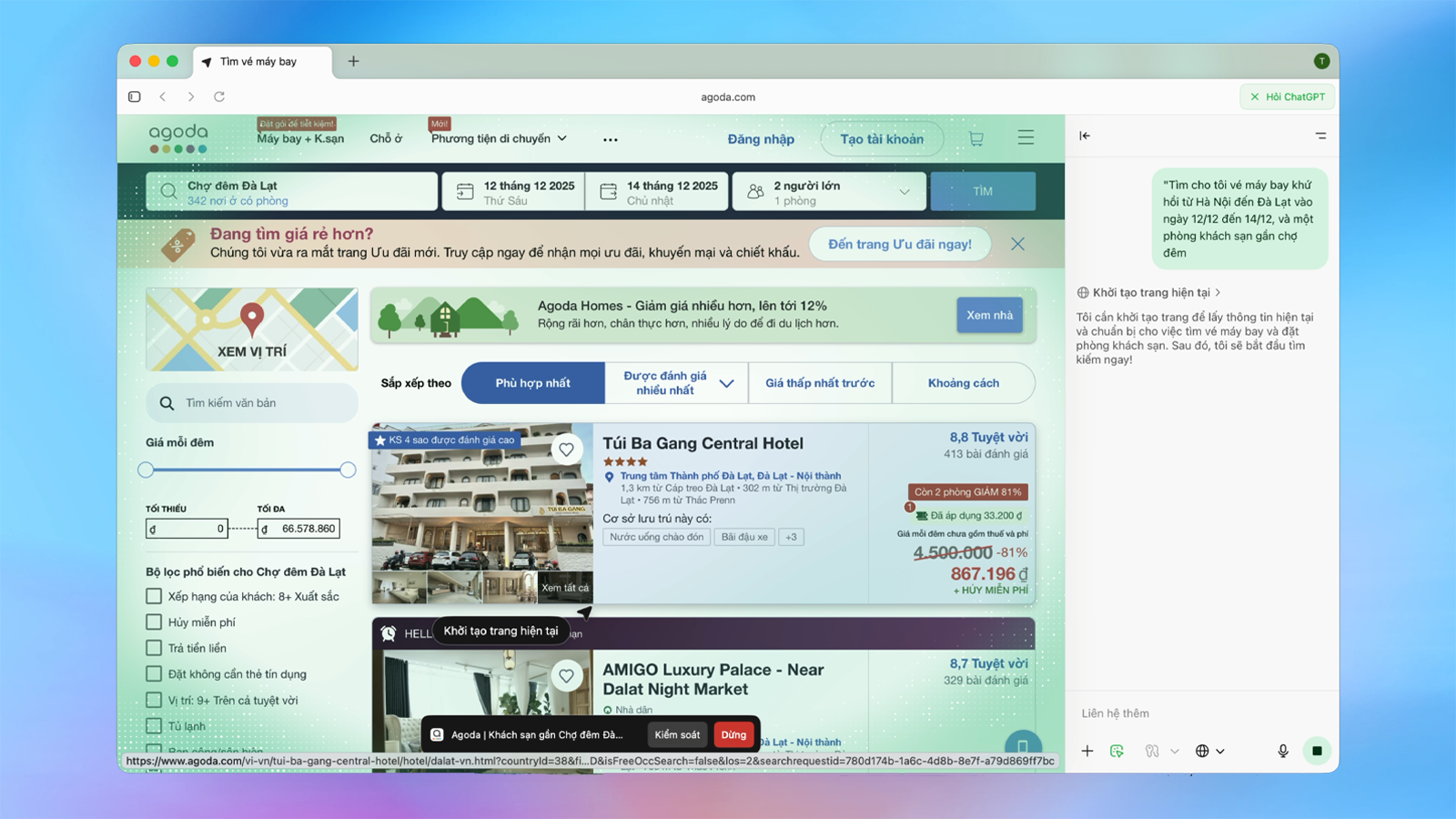The image size is (1456, 819).
Task: Click the plus icon in chat input
Action: [x=1087, y=751]
